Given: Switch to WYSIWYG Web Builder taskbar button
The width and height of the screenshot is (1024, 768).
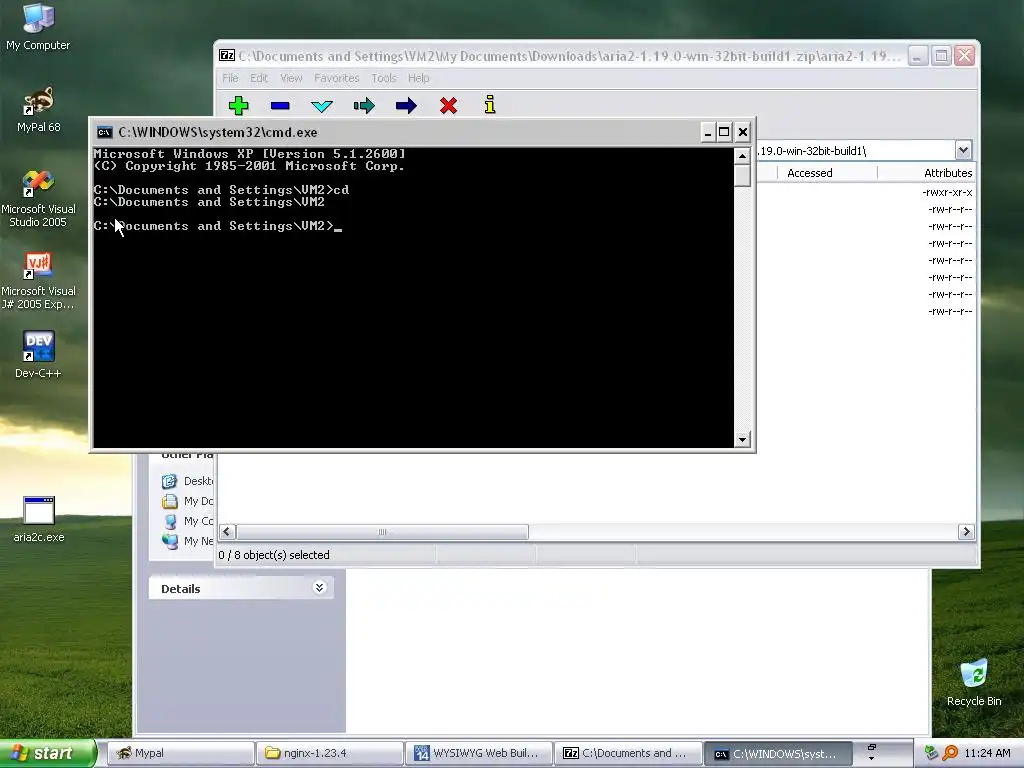Looking at the screenshot, I should pos(479,753).
